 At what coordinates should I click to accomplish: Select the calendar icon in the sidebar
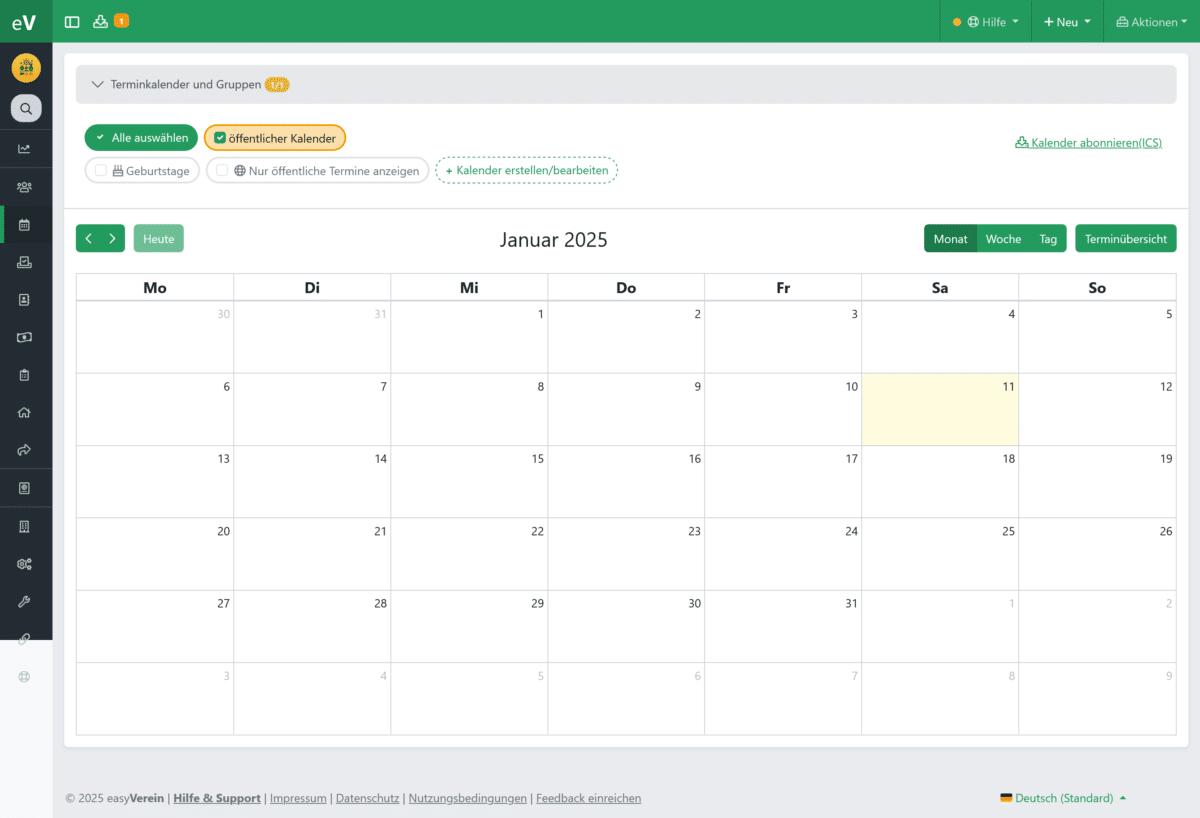click(25, 225)
